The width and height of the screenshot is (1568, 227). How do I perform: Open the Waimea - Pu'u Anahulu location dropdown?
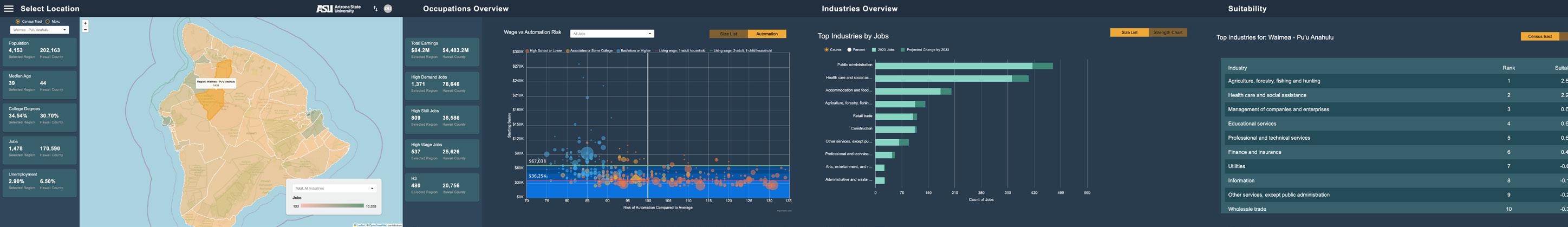point(40,30)
